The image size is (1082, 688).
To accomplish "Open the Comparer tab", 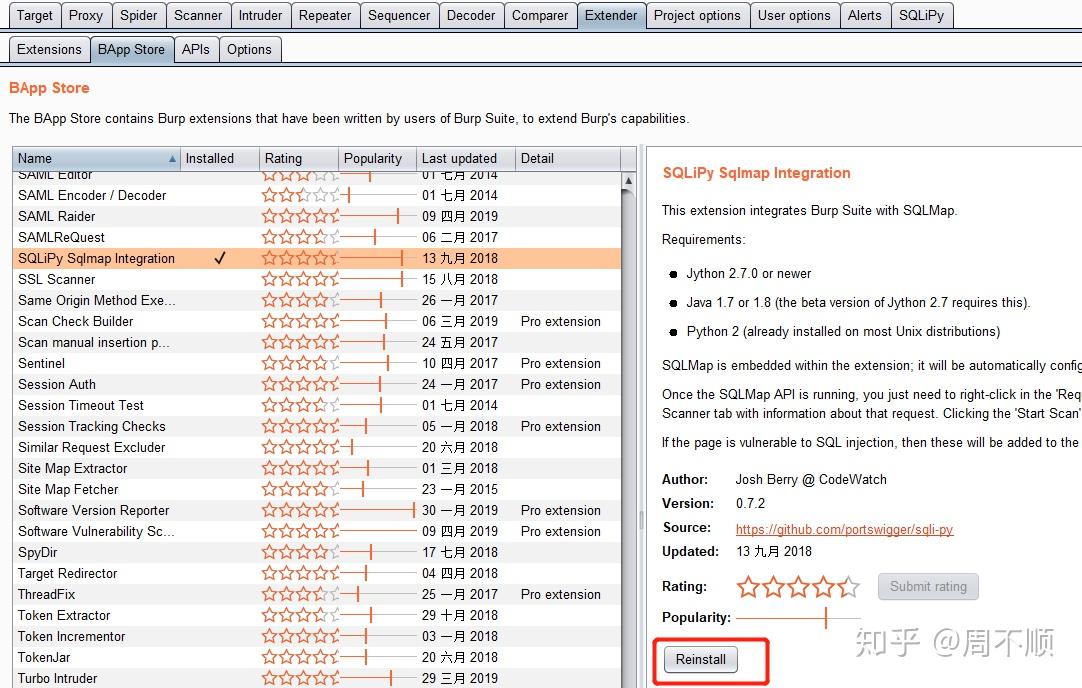I will (x=540, y=15).
